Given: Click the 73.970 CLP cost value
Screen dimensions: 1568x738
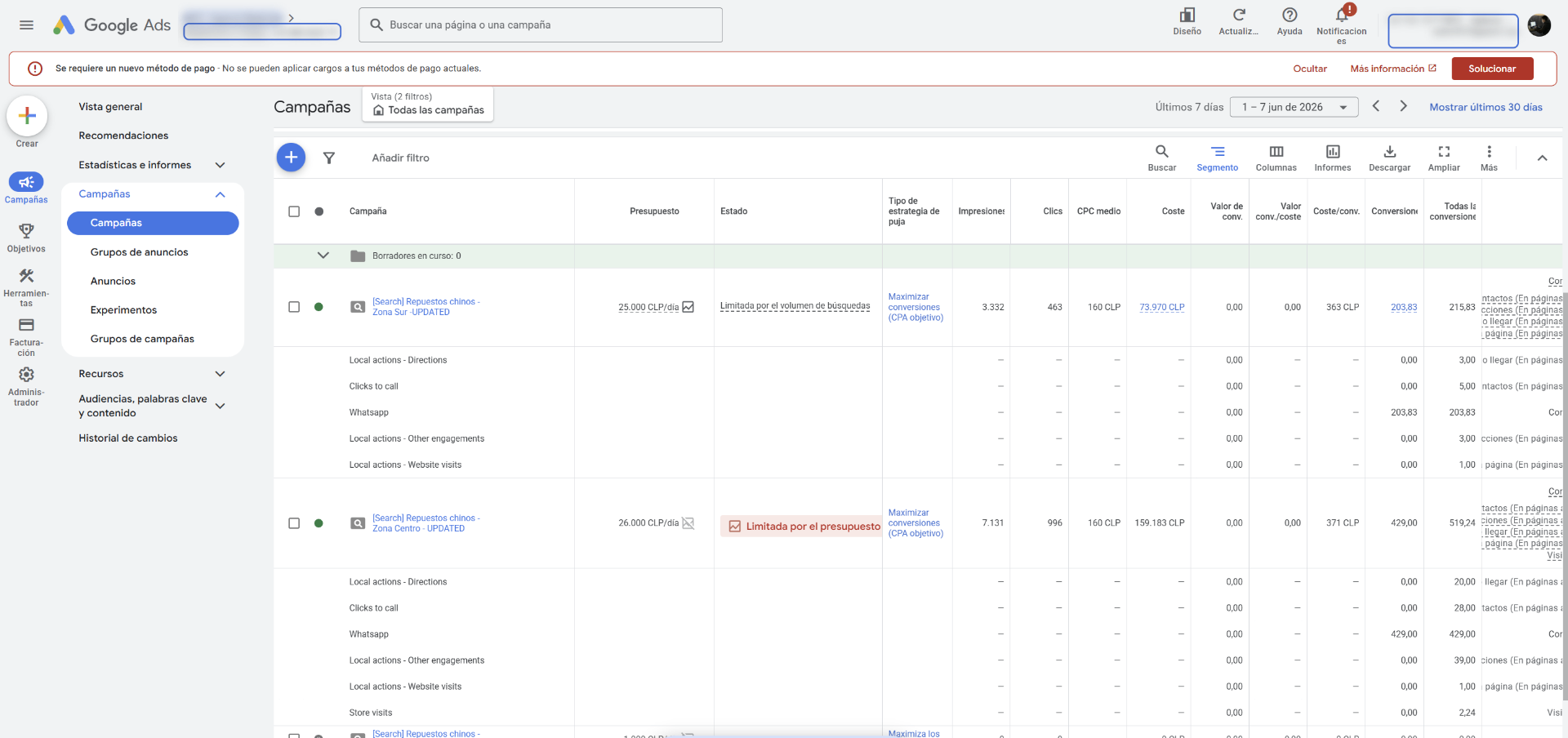Looking at the screenshot, I should point(1161,308).
